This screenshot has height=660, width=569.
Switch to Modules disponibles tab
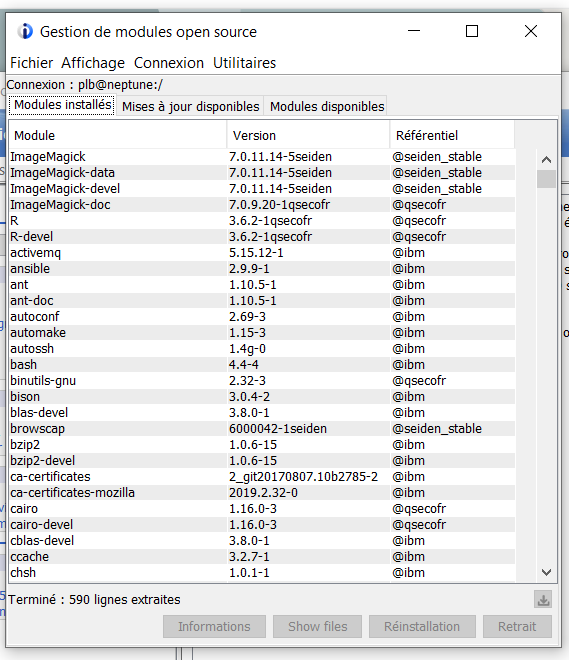click(327, 106)
